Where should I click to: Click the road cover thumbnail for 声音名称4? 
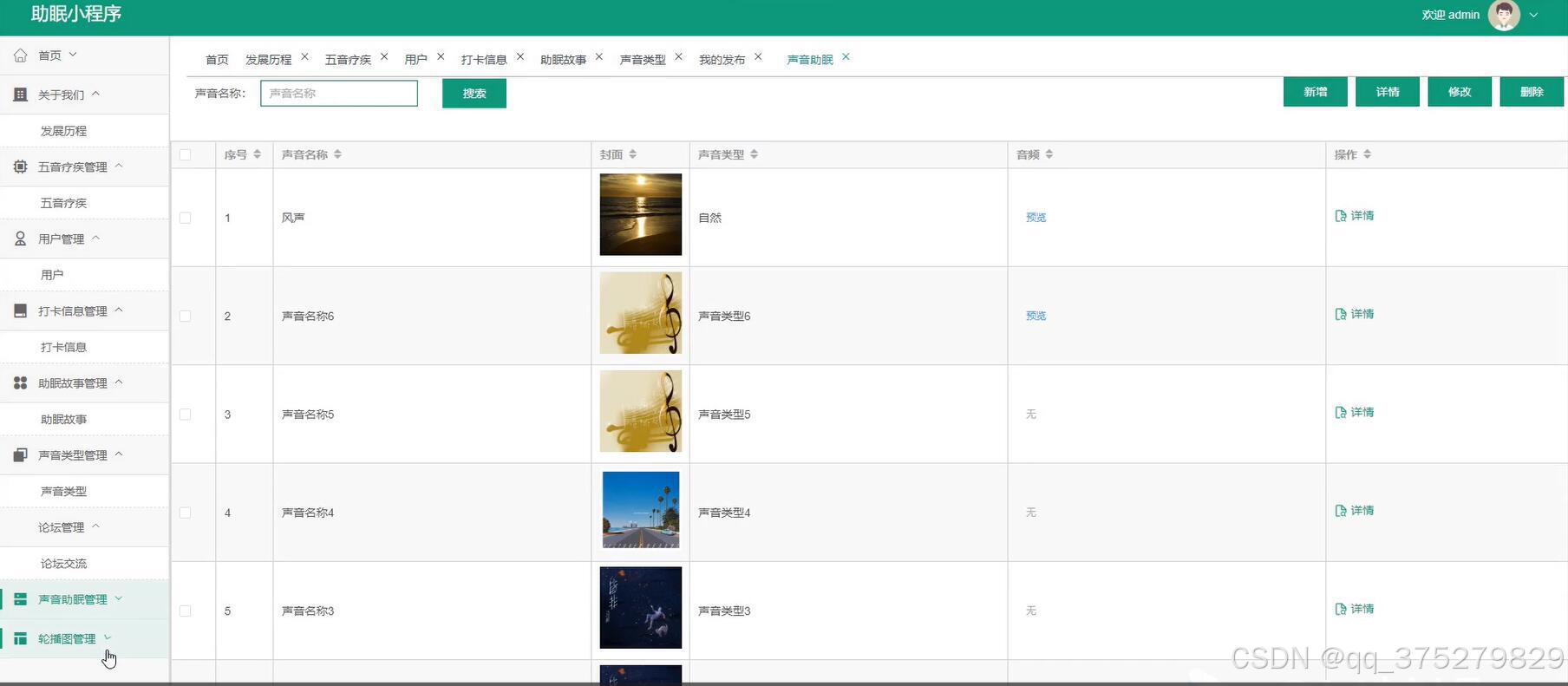pyautogui.click(x=641, y=510)
